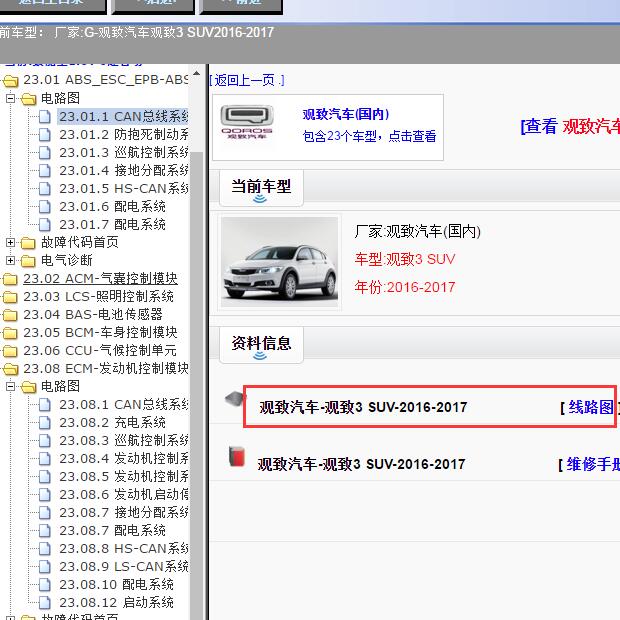Open 23.01.7 配电系统 entry
Image resolution: width=620 pixels, height=620 pixels.
coord(112,225)
